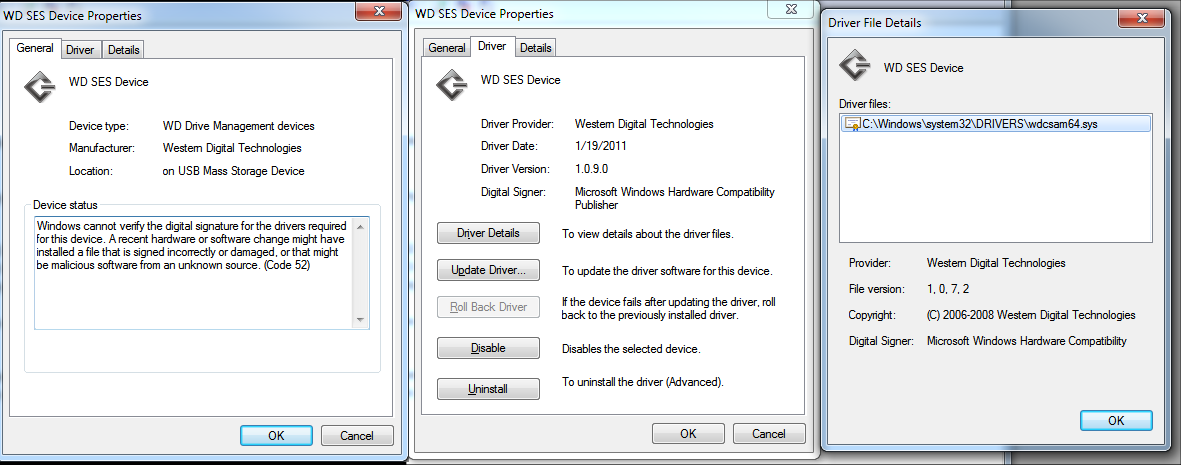The width and height of the screenshot is (1181, 465).
Task: Open General tab in left properties window
Action: coord(35,48)
